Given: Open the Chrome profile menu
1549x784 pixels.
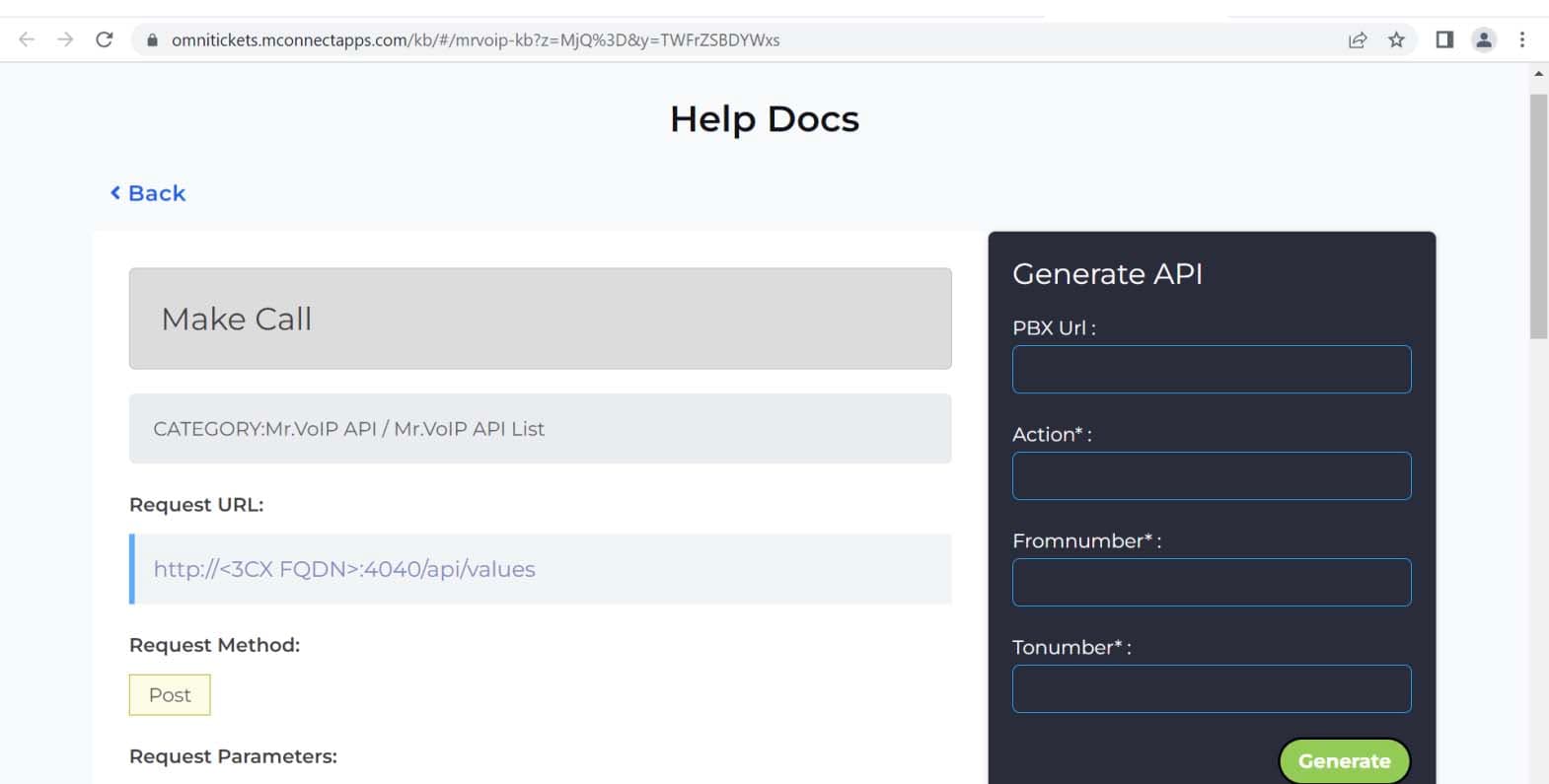Looking at the screenshot, I should click(x=1484, y=39).
